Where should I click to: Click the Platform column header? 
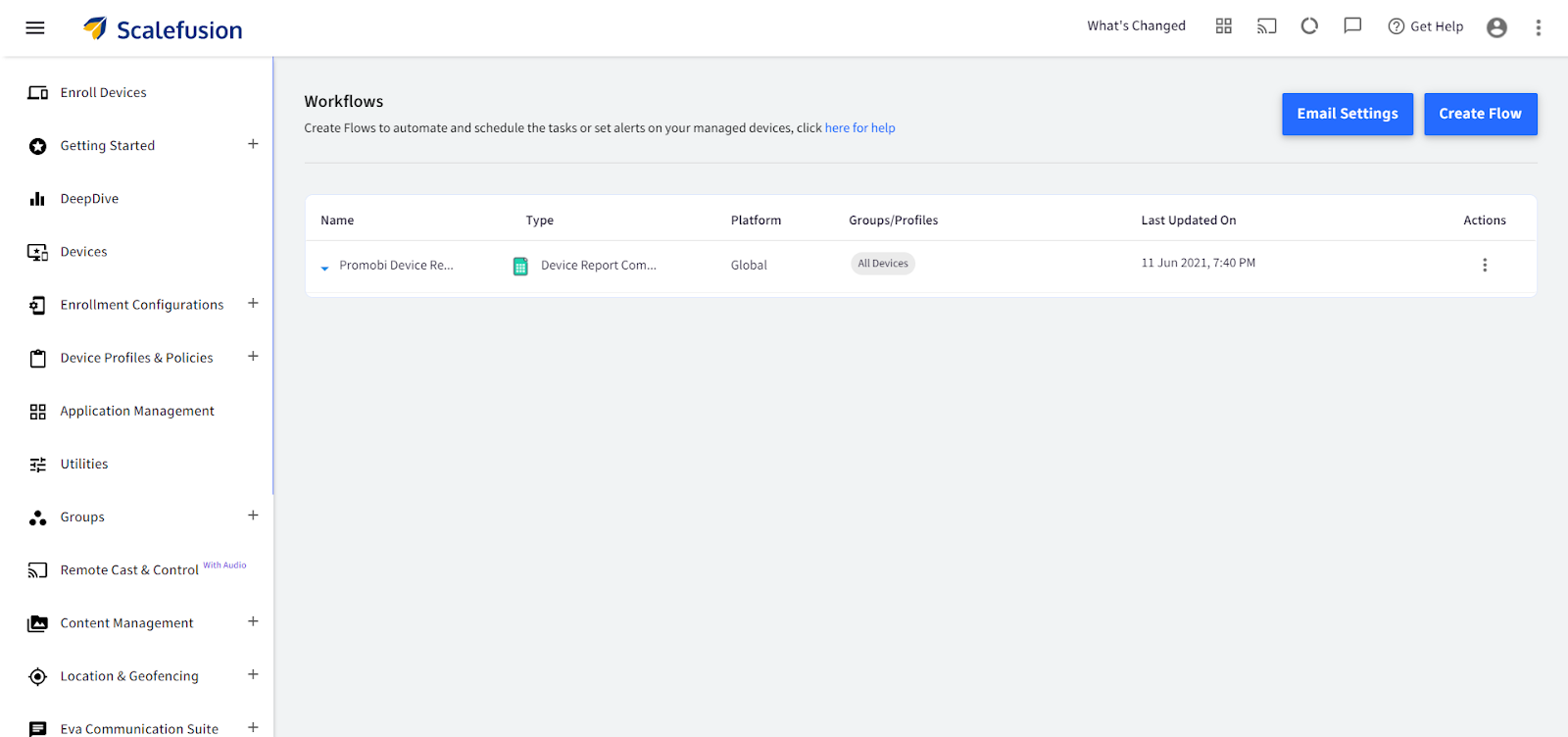756,221
